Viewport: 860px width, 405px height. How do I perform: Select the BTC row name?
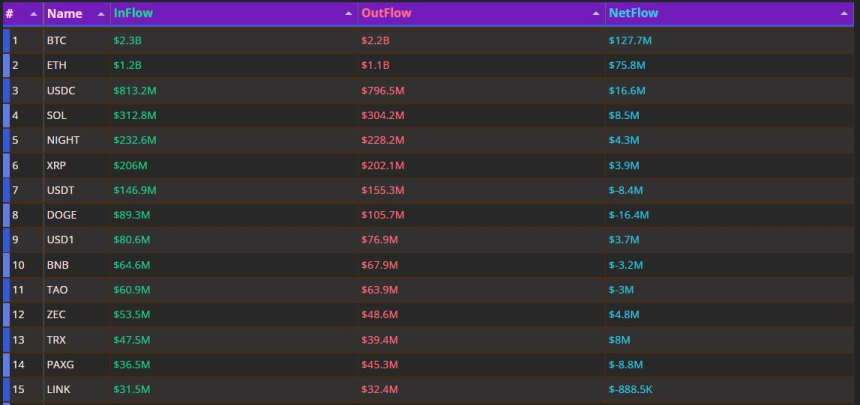(56, 40)
